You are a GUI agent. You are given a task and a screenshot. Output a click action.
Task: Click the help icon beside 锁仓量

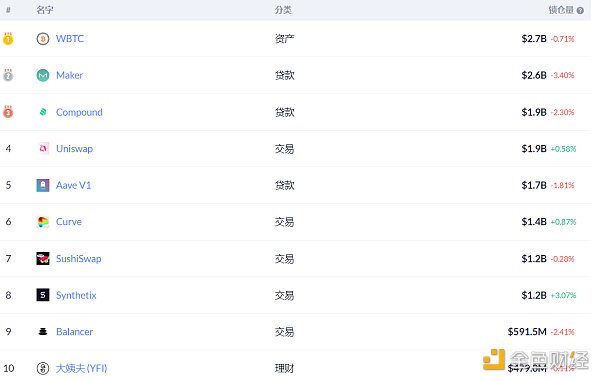tap(580, 10)
